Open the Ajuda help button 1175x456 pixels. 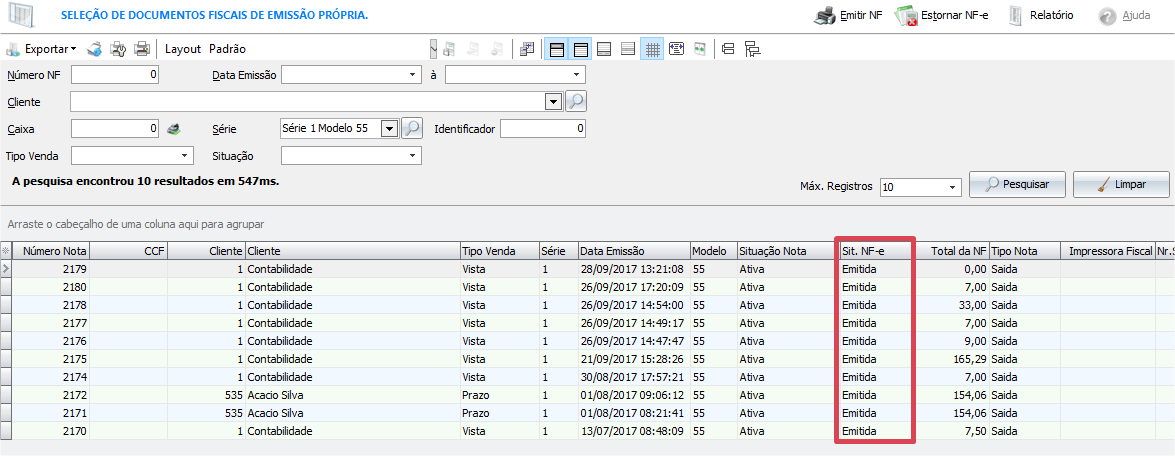[x=1124, y=16]
